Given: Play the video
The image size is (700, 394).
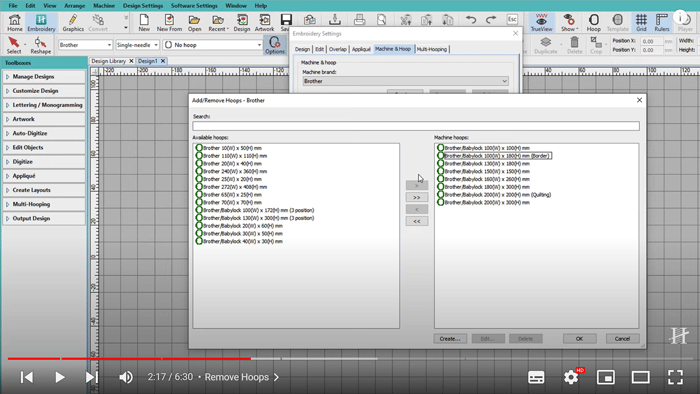Looking at the screenshot, I should (x=59, y=377).
